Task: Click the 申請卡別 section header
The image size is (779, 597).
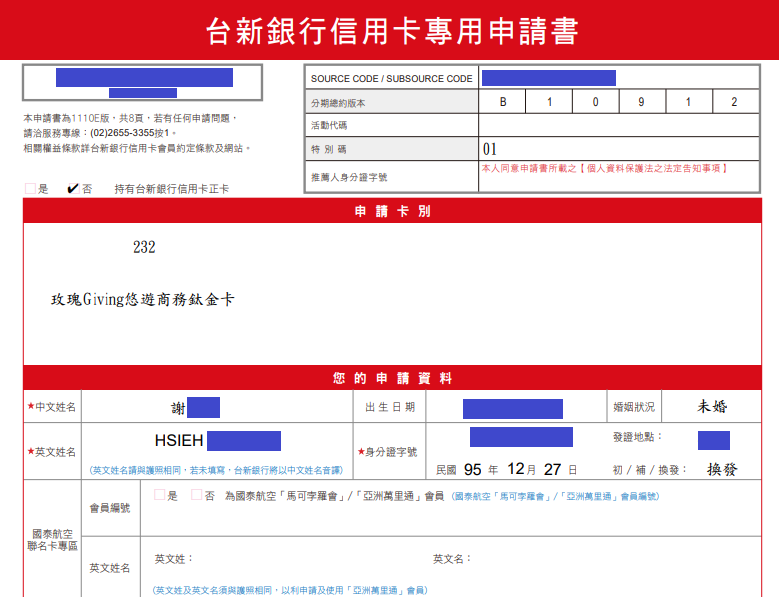Action: point(392,211)
